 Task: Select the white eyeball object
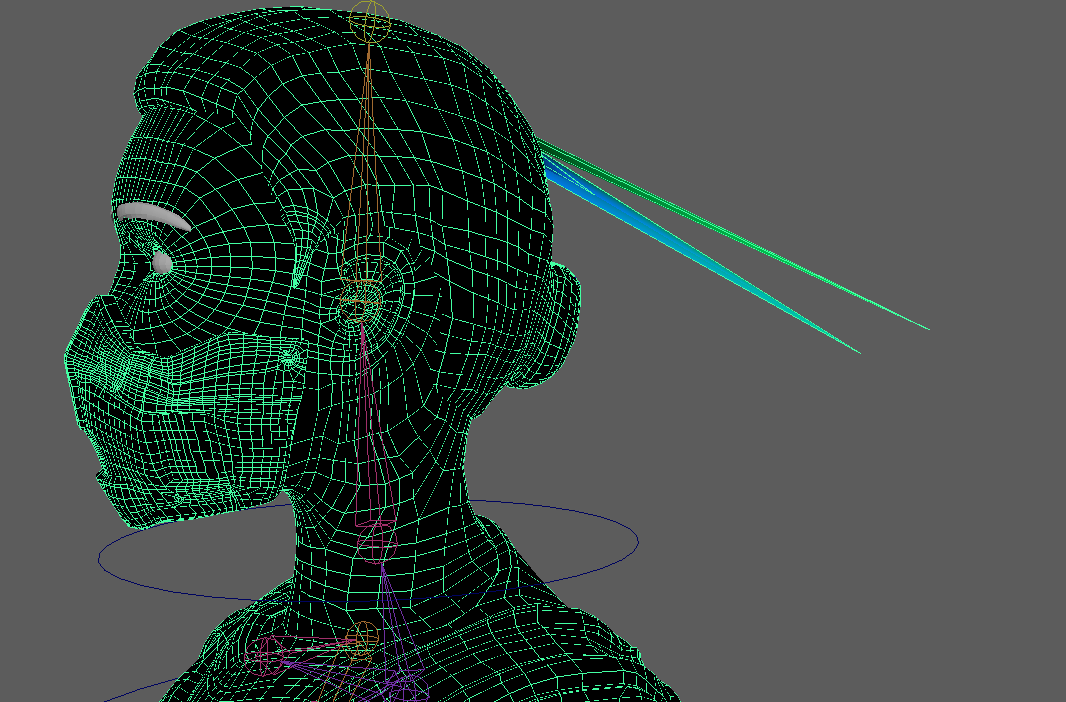click(161, 262)
